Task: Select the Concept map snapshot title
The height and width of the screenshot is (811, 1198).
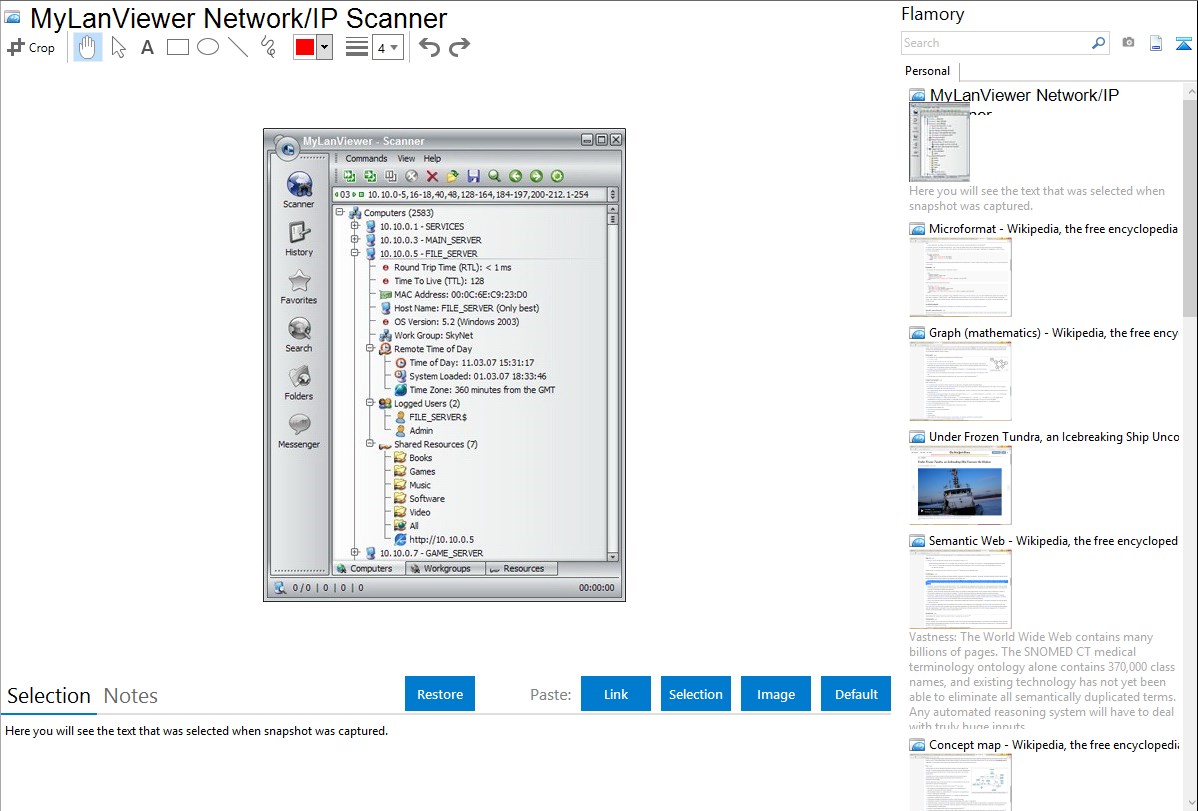Action: [x=1054, y=745]
